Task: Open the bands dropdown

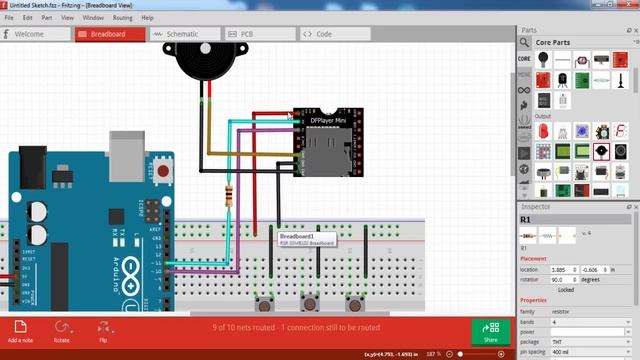Action: pyautogui.click(x=591, y=322)
